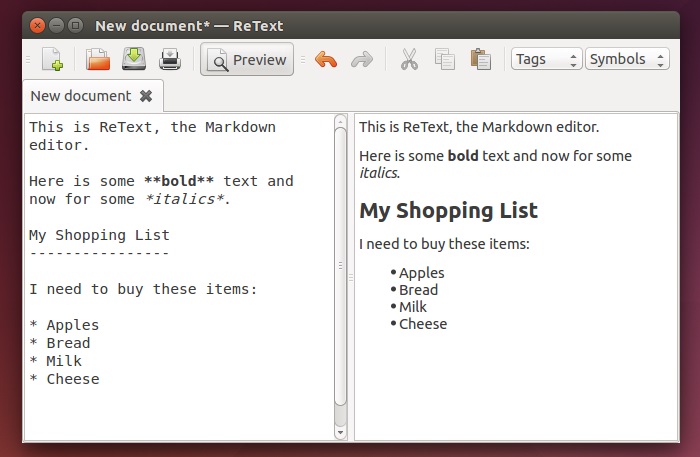Click the editor scrollbar's down arrow
The width and height of the screenshot is (700, 457).
(x=341, y=432)
